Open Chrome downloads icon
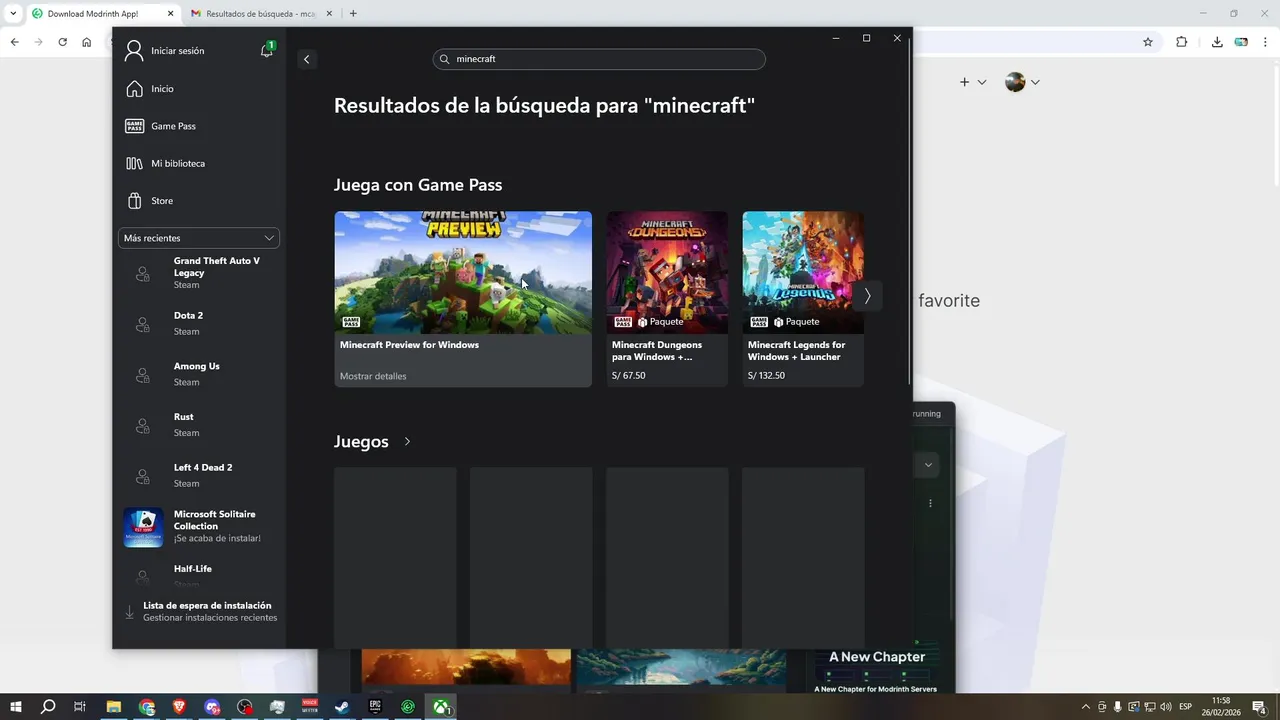 point(1217,42)
